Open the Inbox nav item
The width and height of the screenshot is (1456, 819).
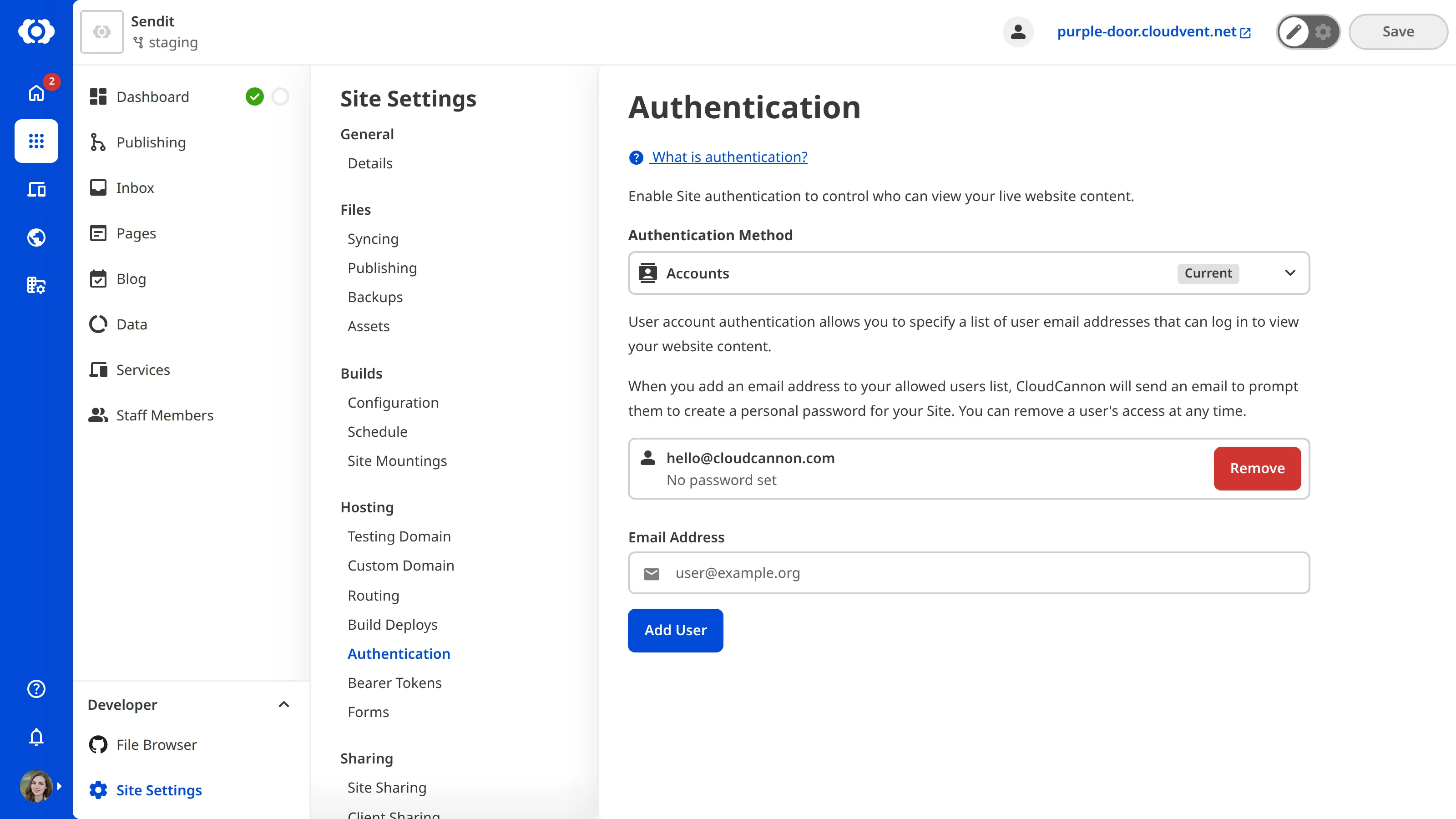pos(135,187)
